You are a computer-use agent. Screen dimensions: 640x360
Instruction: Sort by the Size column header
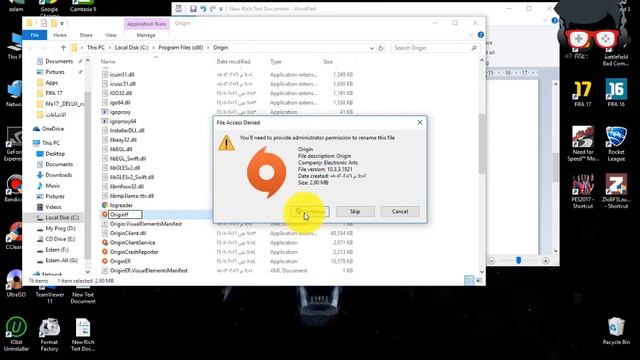coord(328,62)
